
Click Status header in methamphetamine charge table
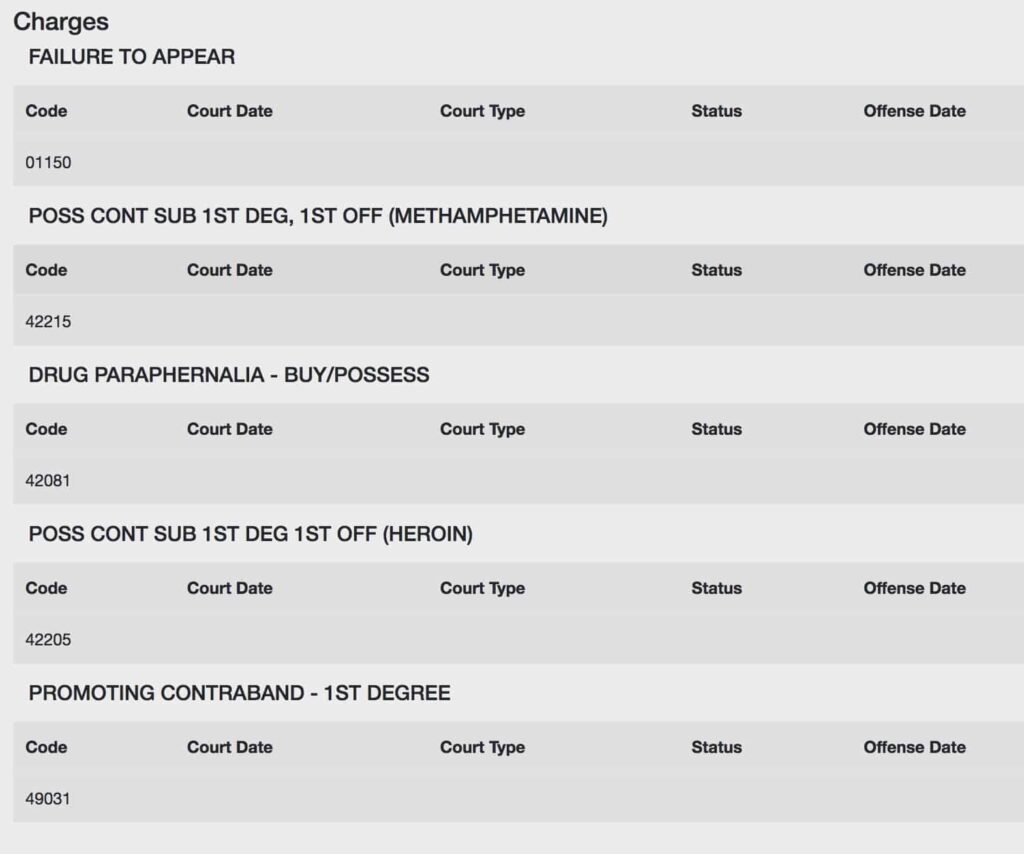tap(716, 270)
